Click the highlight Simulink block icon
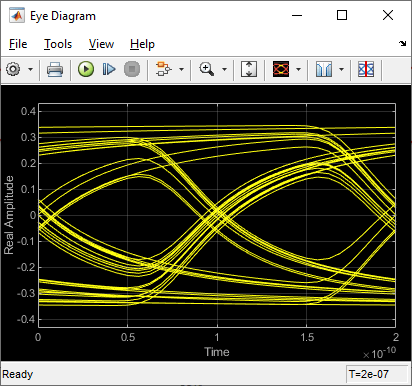Image resolution: width=412 pixels, height=386 pixels. point(163,69)
